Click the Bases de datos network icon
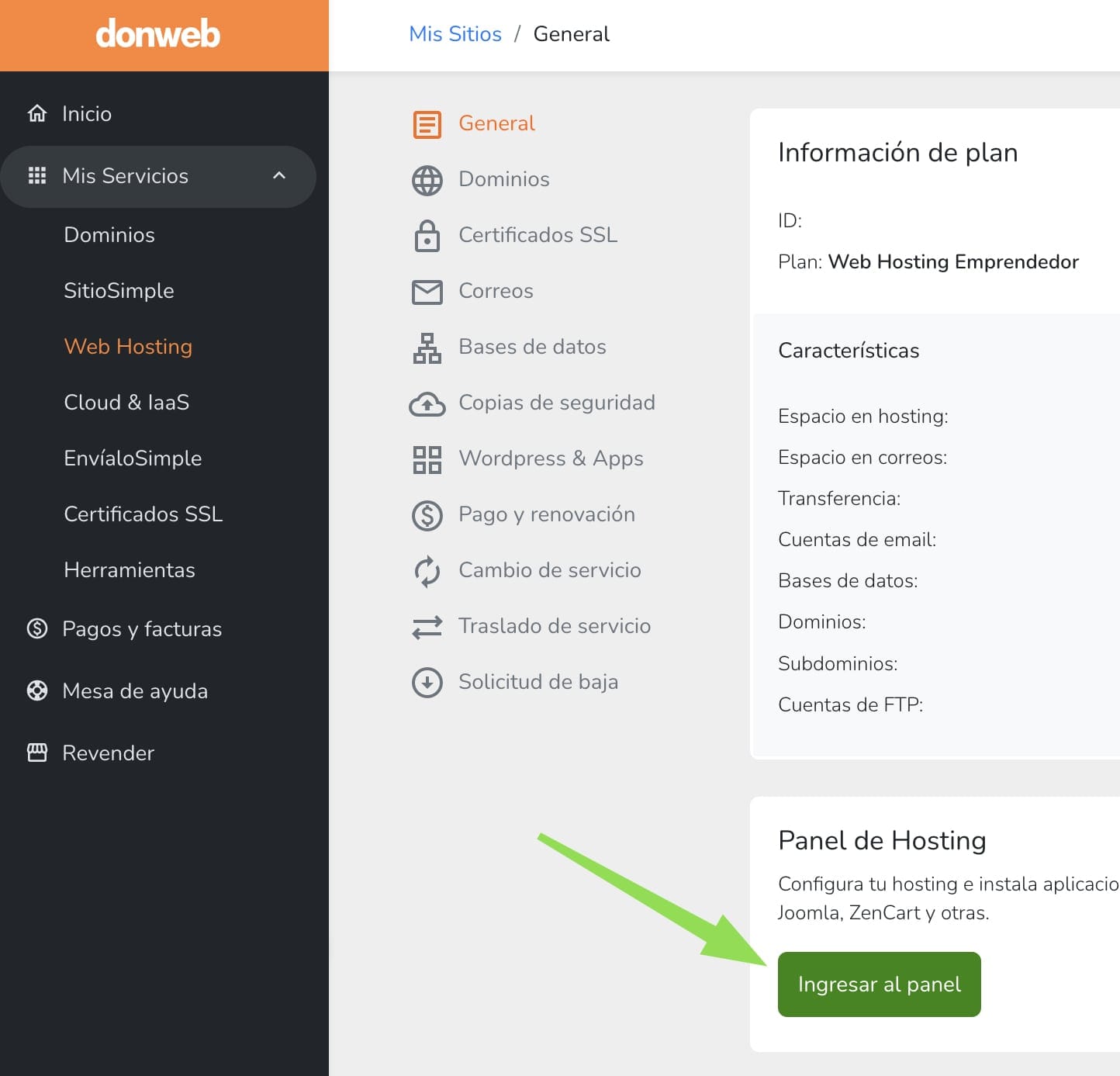1120x1076 pixels. [x=427, y=348]
